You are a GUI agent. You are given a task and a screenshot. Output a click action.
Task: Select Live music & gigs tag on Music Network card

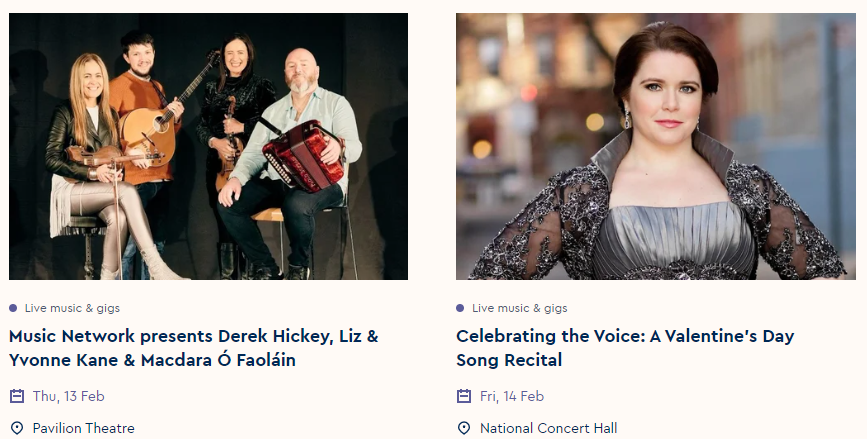pyautogui.click(x=72, y=308)
